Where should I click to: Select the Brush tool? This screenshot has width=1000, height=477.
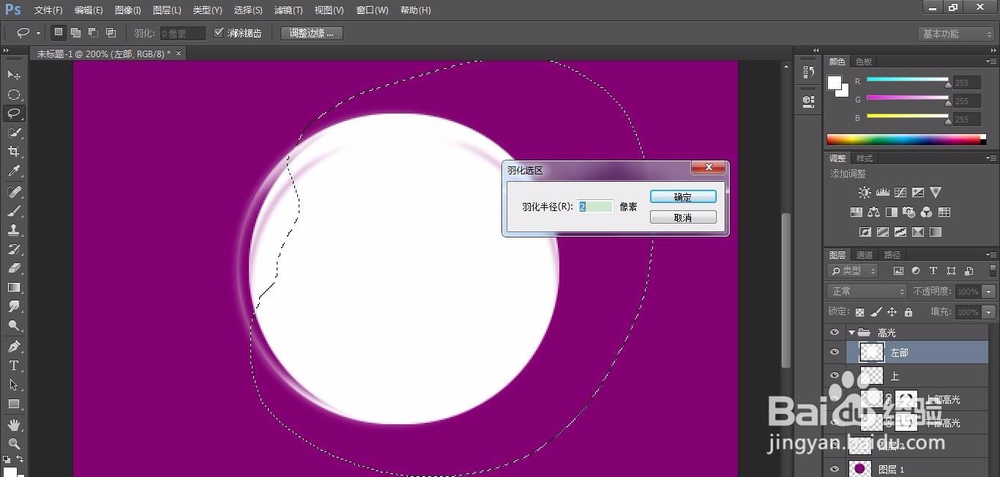[x=14, y=211]
